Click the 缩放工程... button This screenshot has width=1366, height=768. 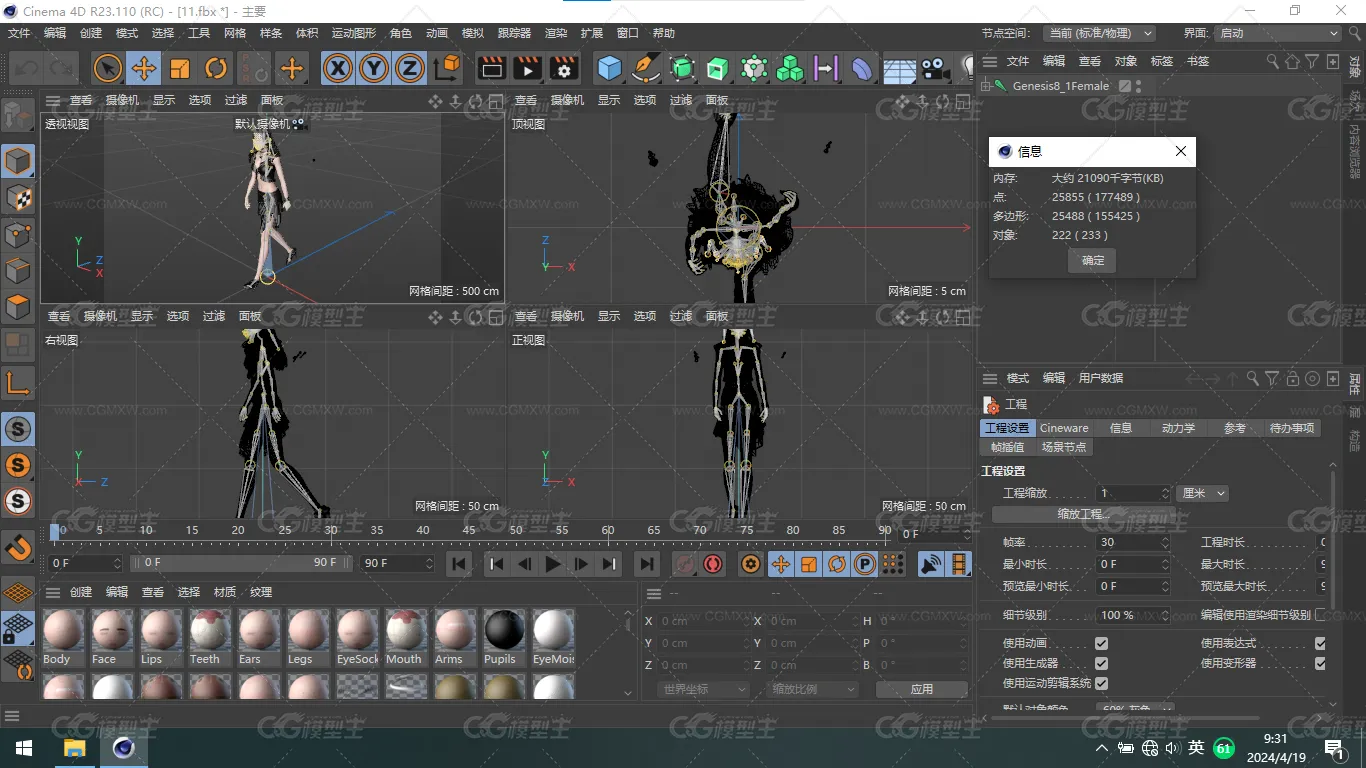(x=1084, y=514)
